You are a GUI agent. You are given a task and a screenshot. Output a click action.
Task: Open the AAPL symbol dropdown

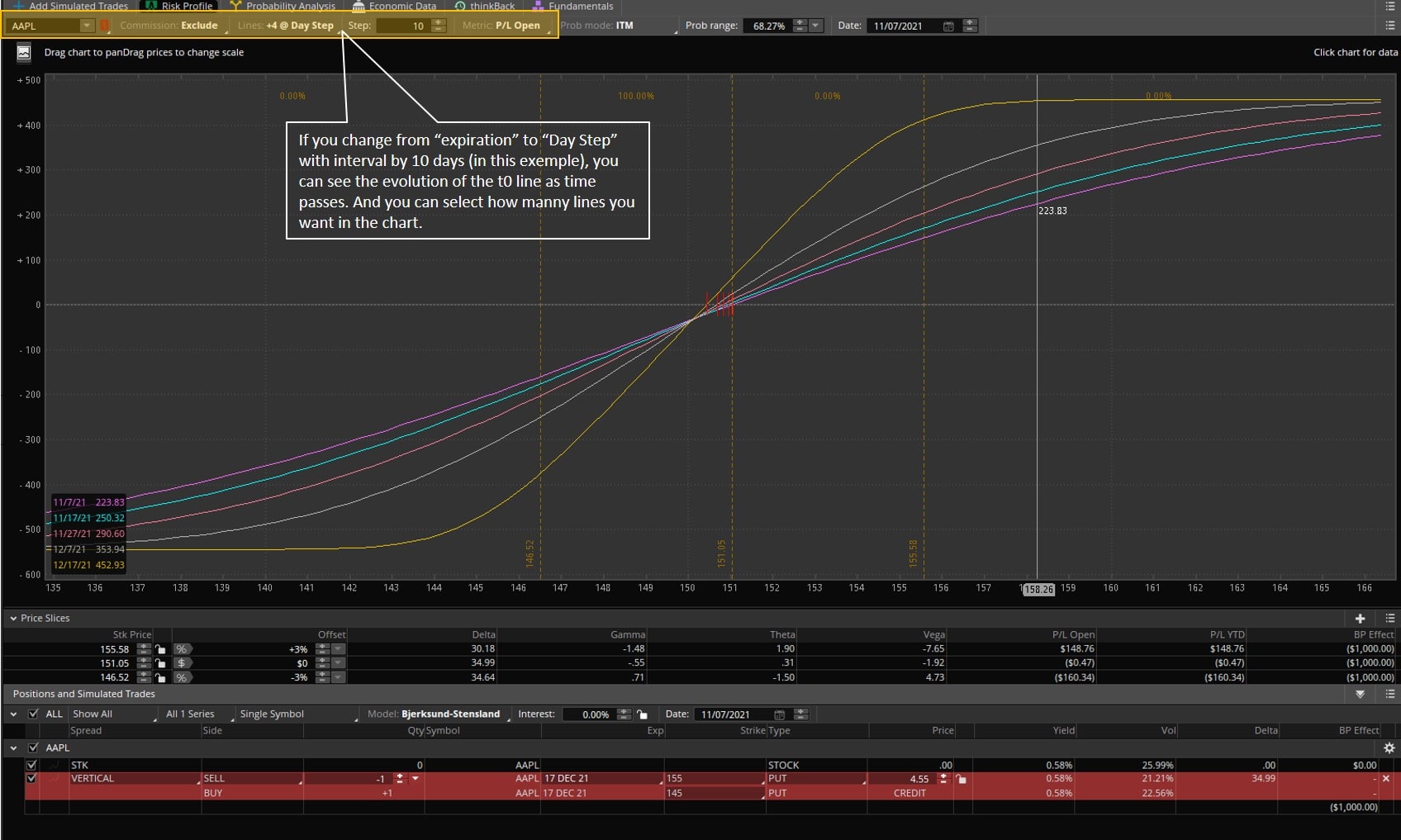(x=87, y=26)
